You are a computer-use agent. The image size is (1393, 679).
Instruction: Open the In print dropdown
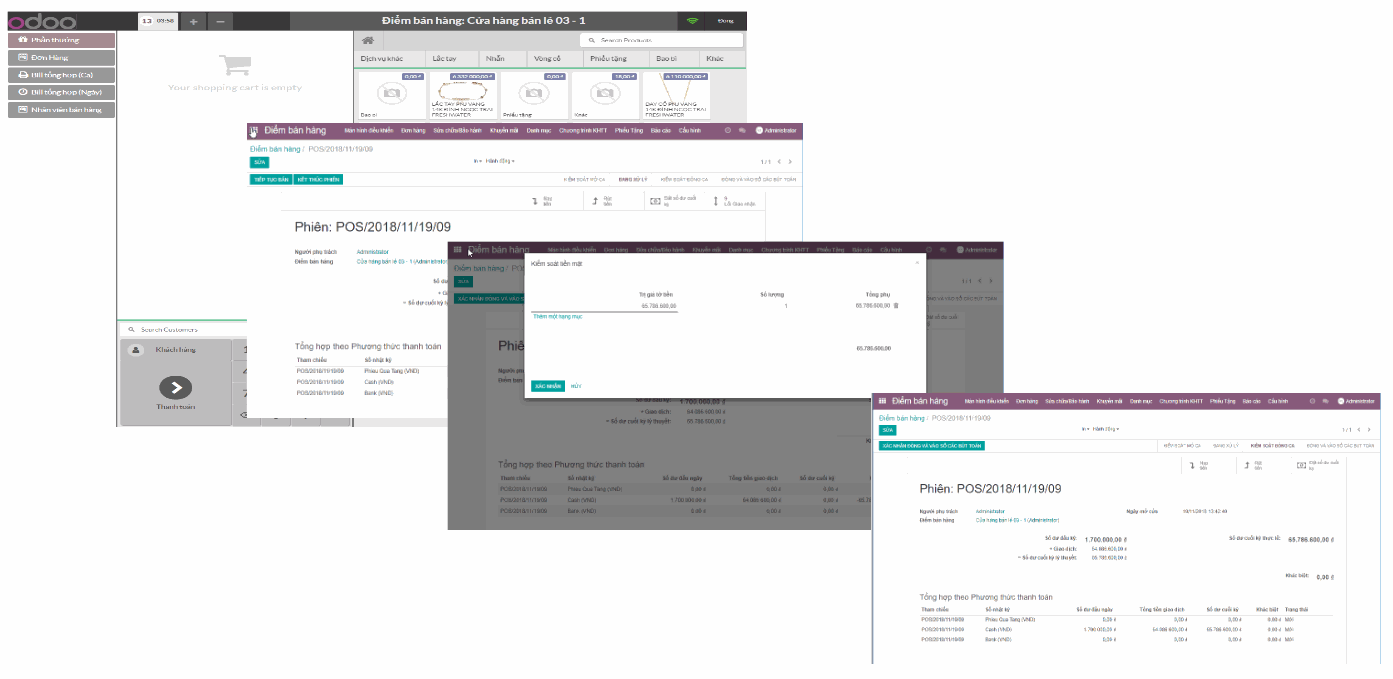point(1085,428)
